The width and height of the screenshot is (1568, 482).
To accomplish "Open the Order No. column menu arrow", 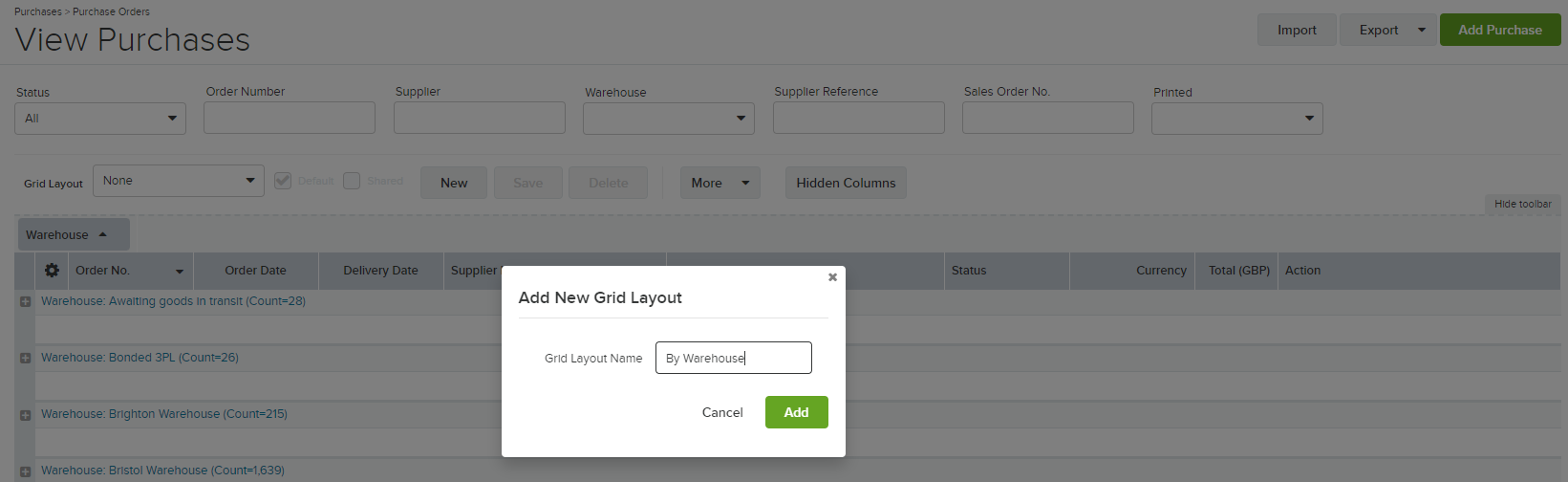I will [179, 272].
